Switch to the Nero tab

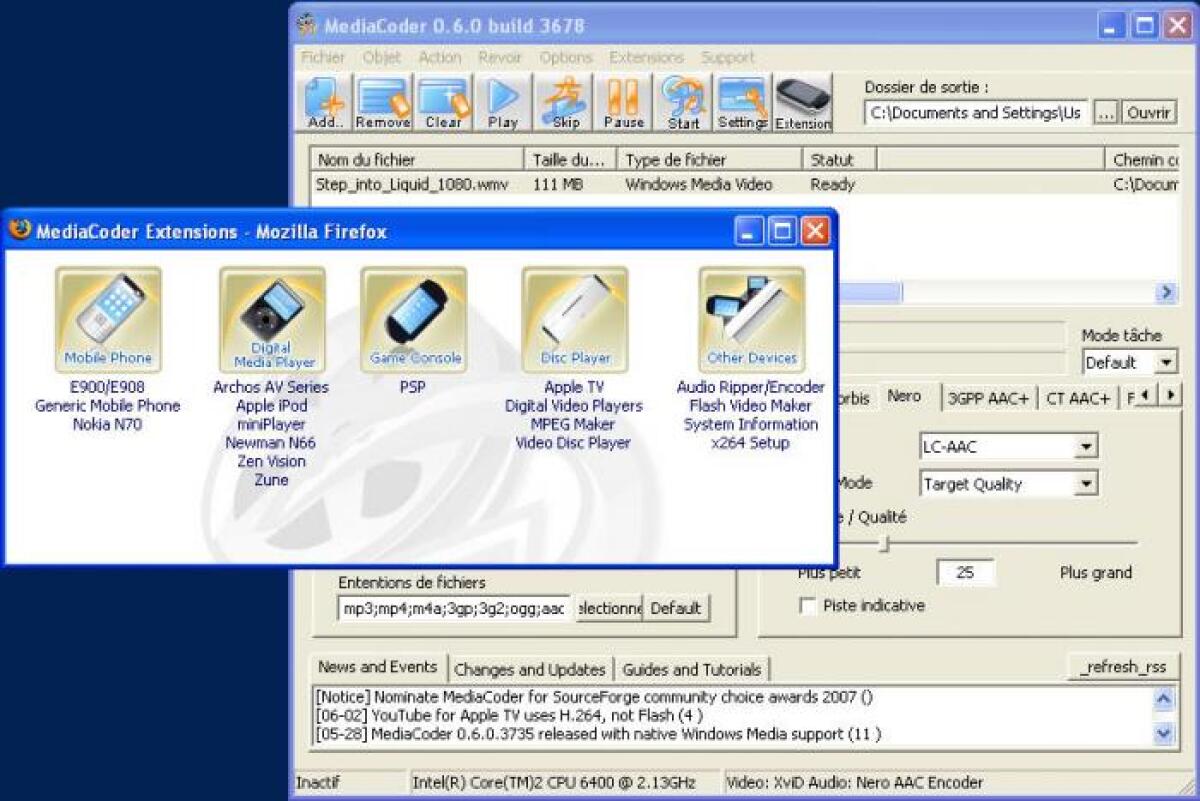tap(903, 396)
